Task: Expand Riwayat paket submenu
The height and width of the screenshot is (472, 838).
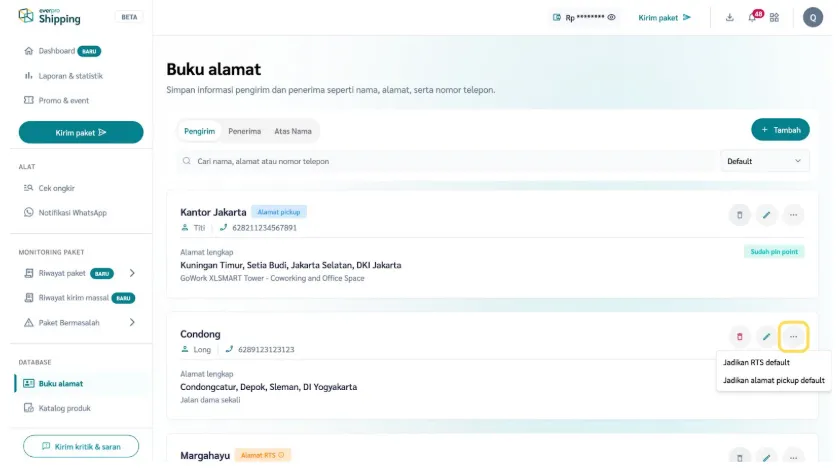Action: pyautogui.click(x=132, y=273)
